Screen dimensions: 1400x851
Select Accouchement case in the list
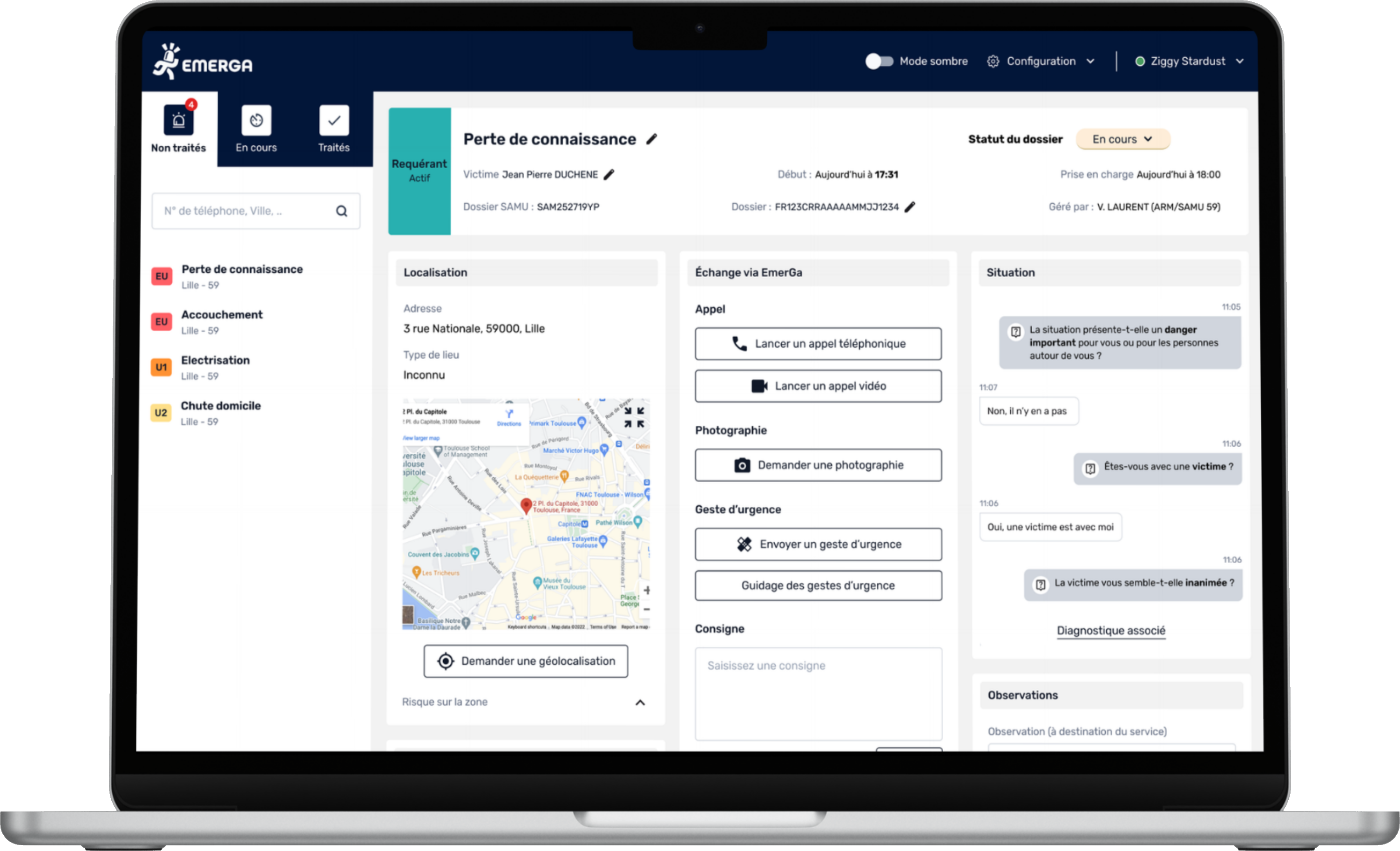[222, 321]
